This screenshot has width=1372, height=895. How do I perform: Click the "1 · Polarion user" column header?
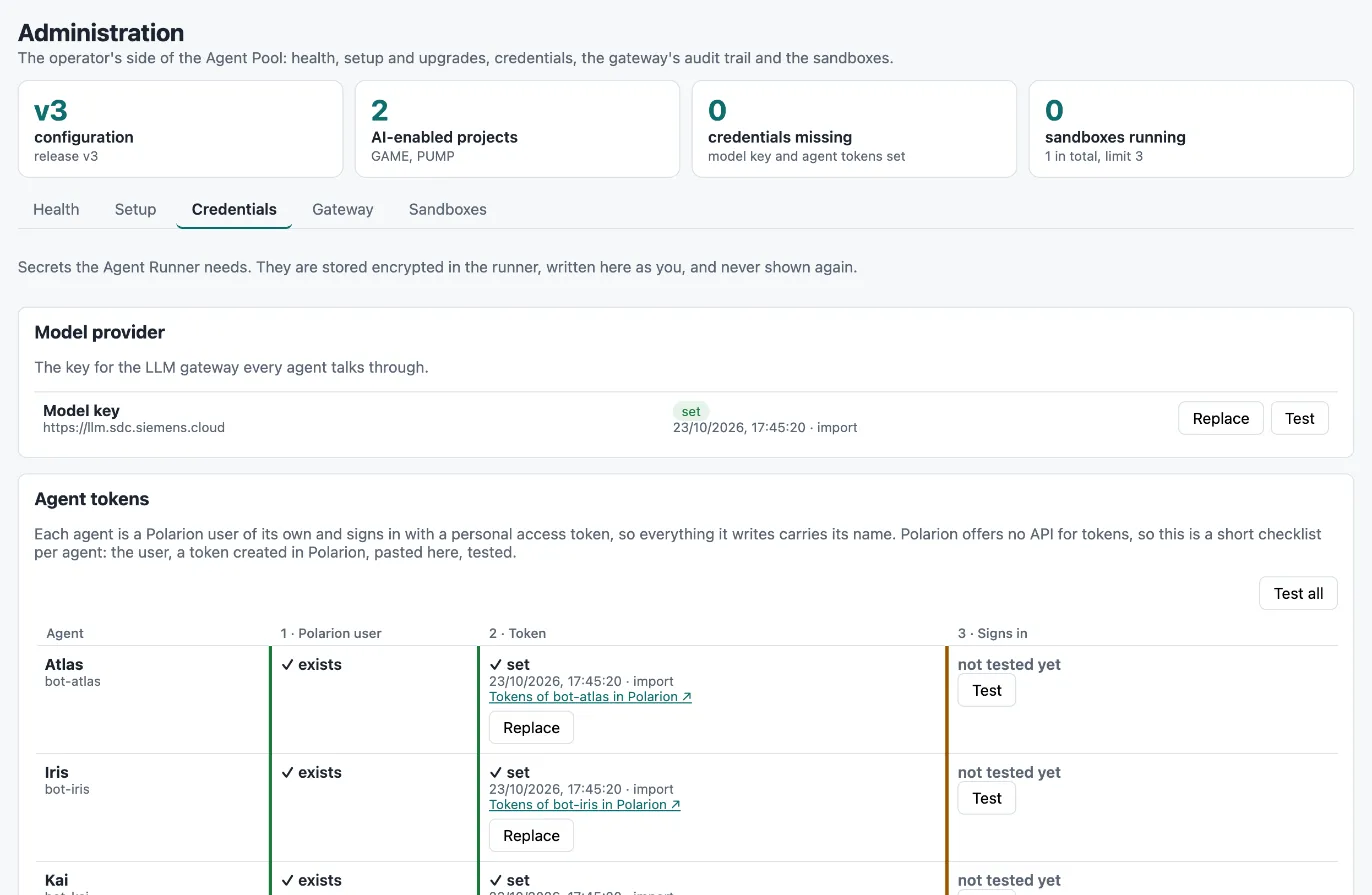pos(331,633)
